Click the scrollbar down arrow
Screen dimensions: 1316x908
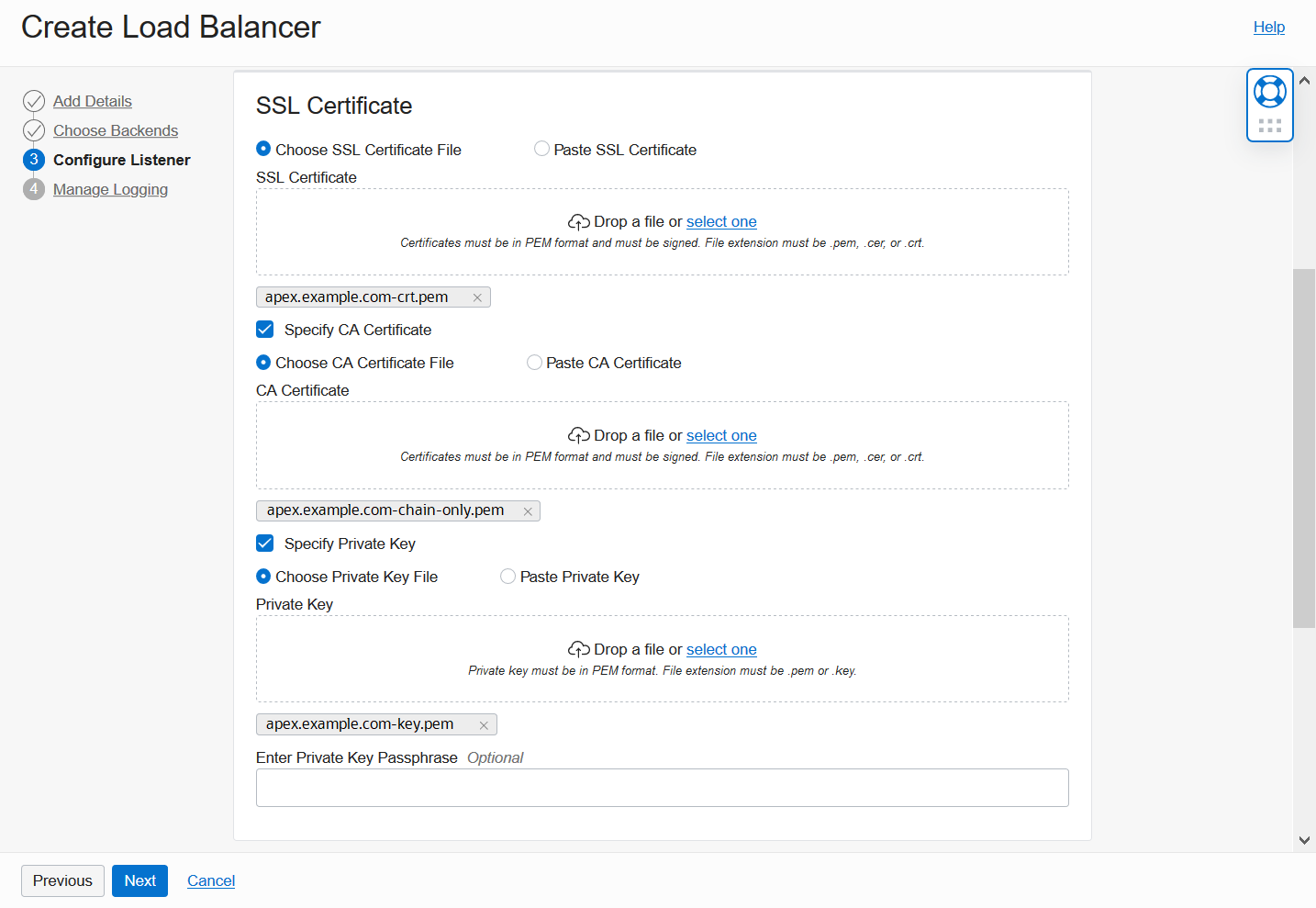pyautogui.click(x=1304, y=839)
